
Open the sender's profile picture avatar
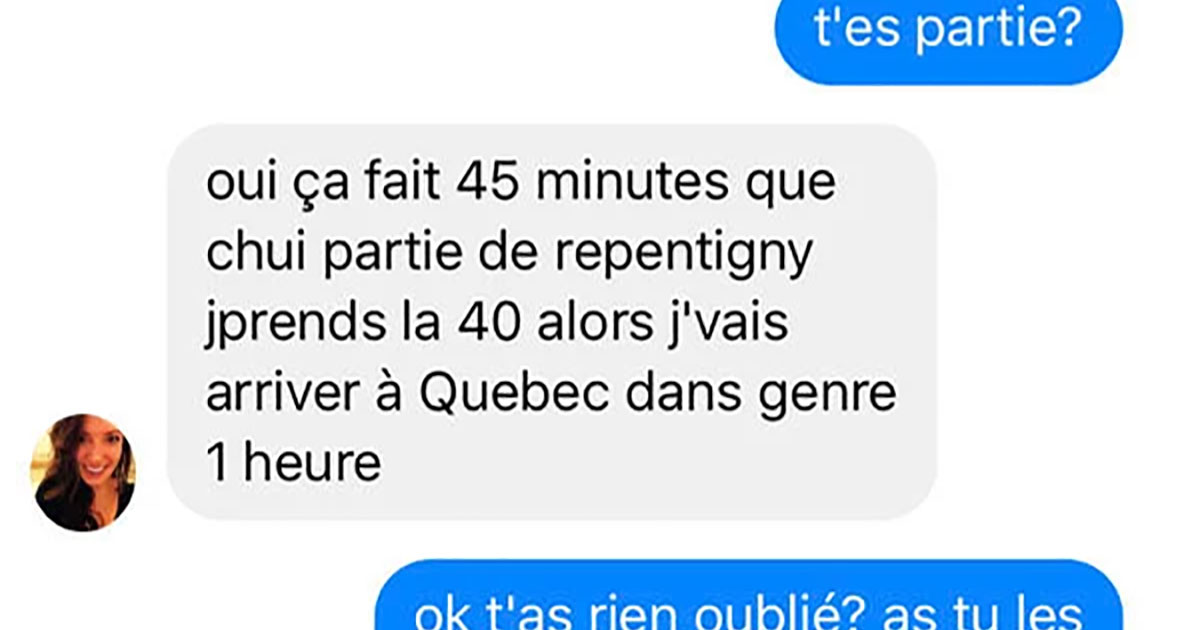point(84,472)
